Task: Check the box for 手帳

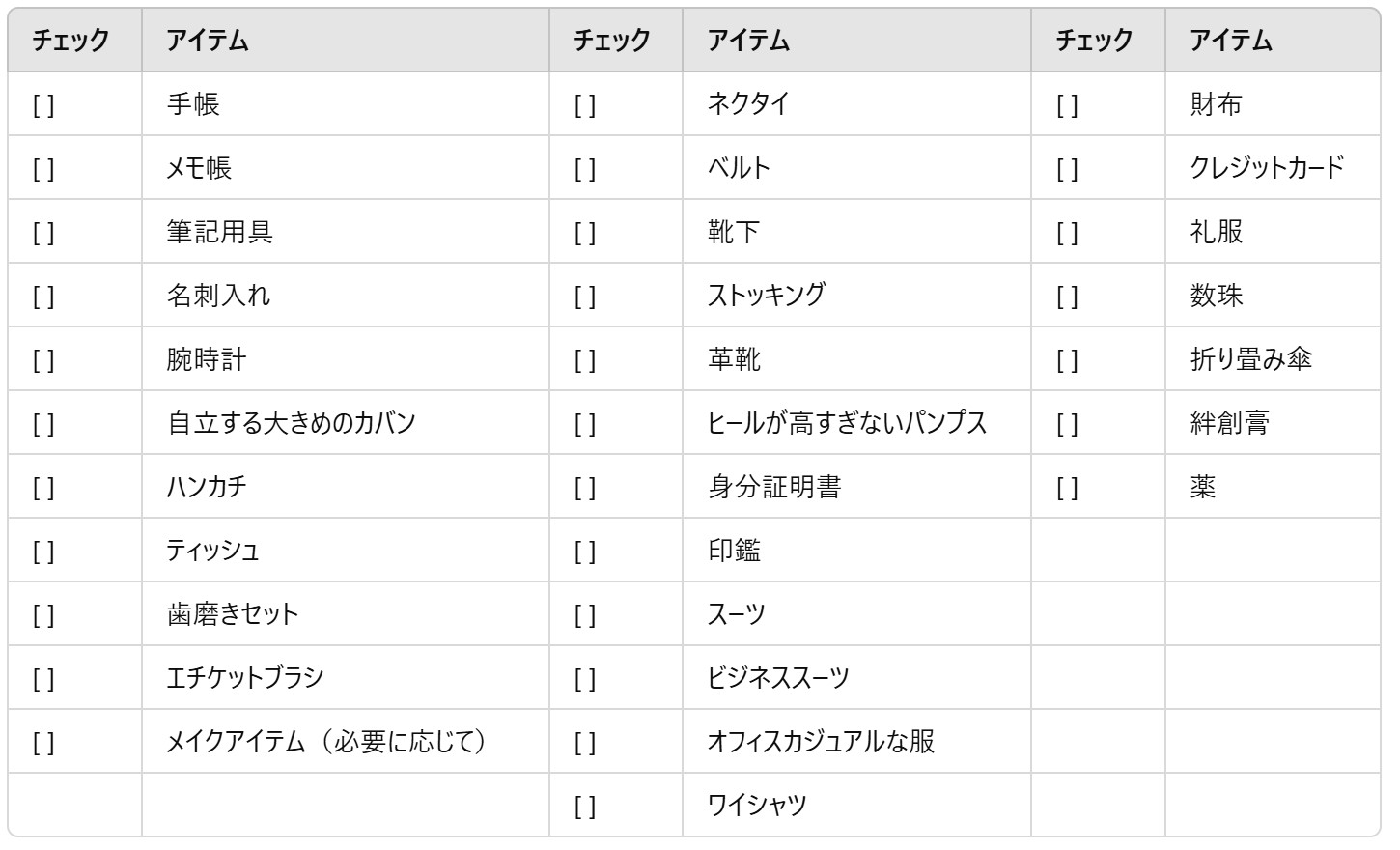Action: pos(43,105)
